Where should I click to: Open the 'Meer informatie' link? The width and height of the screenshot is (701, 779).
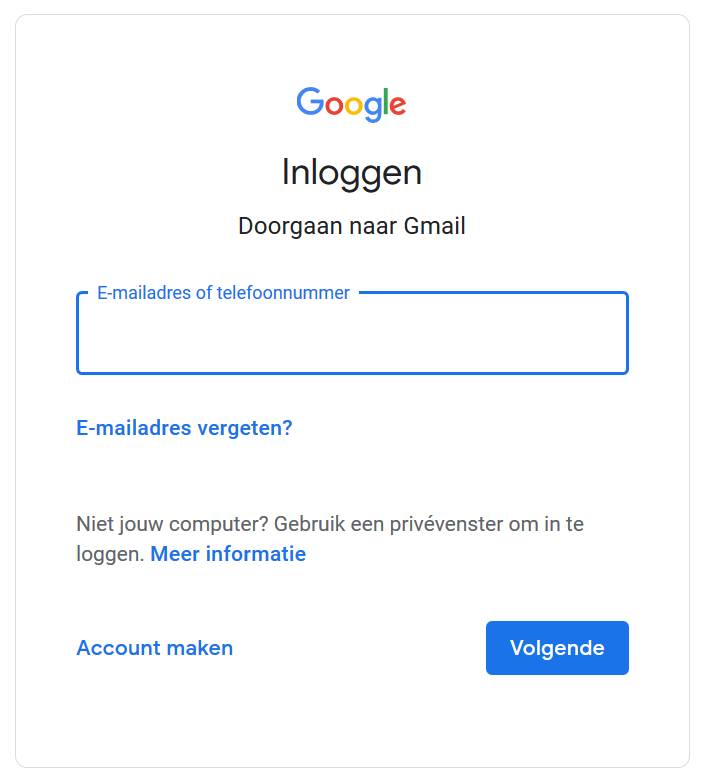click(x=228, y=554)
